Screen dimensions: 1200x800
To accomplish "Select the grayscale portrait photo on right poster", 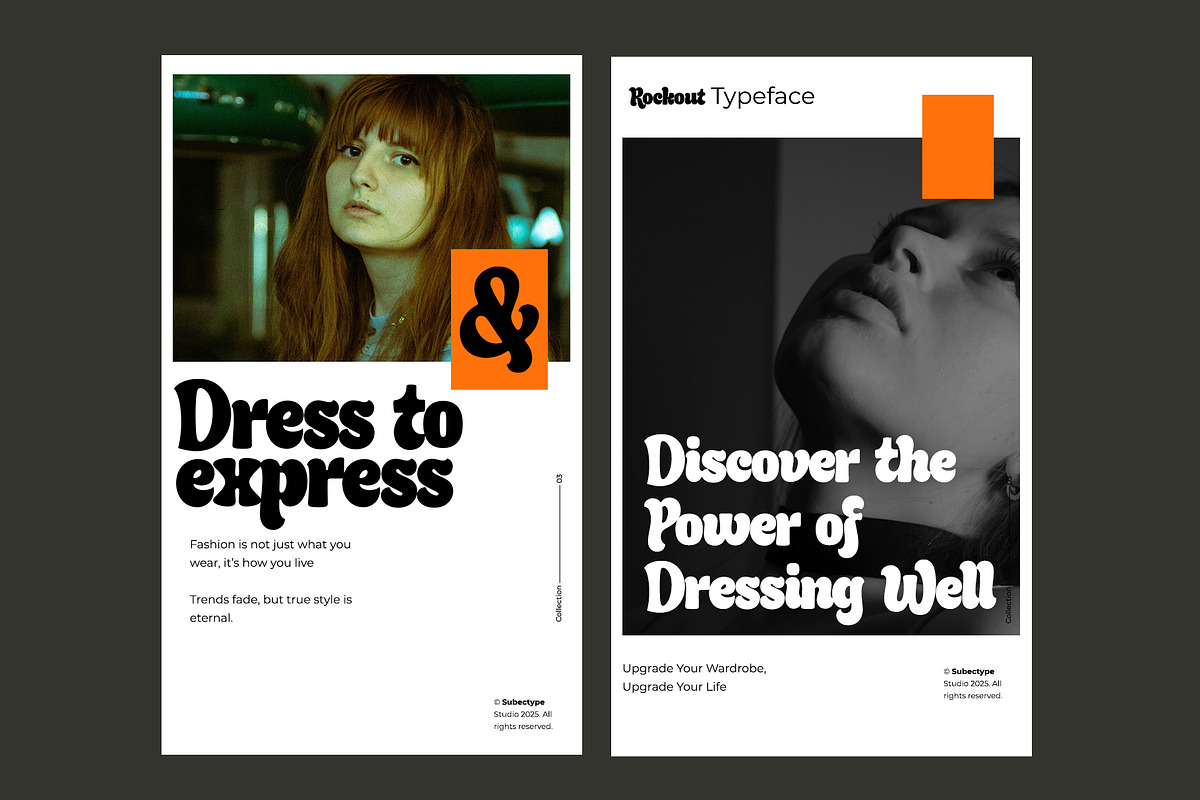I will (x=821, y=386).
